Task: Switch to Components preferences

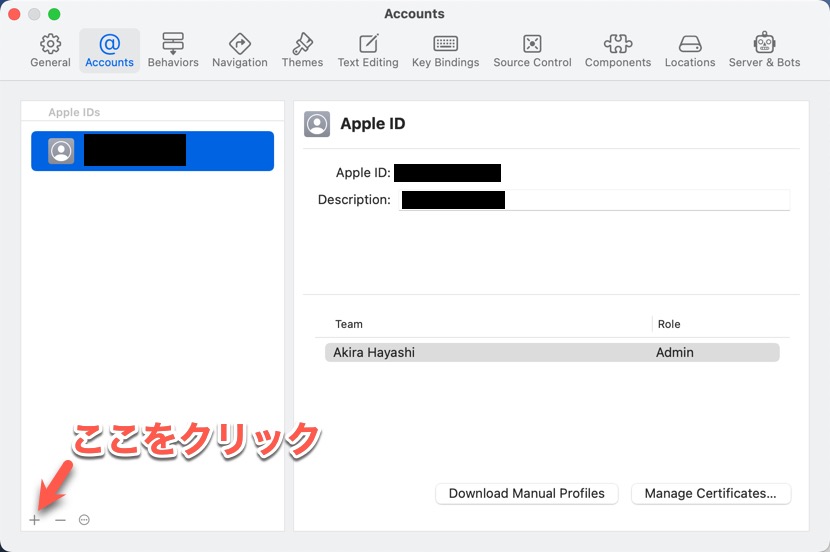Action: coord(618,51)
